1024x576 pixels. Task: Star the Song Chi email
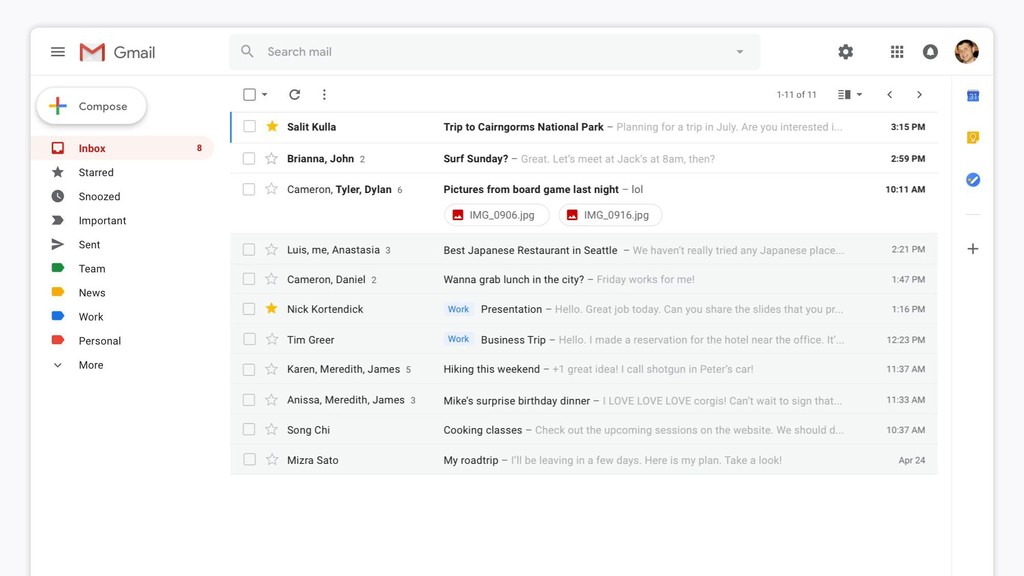tap(272, 429)
